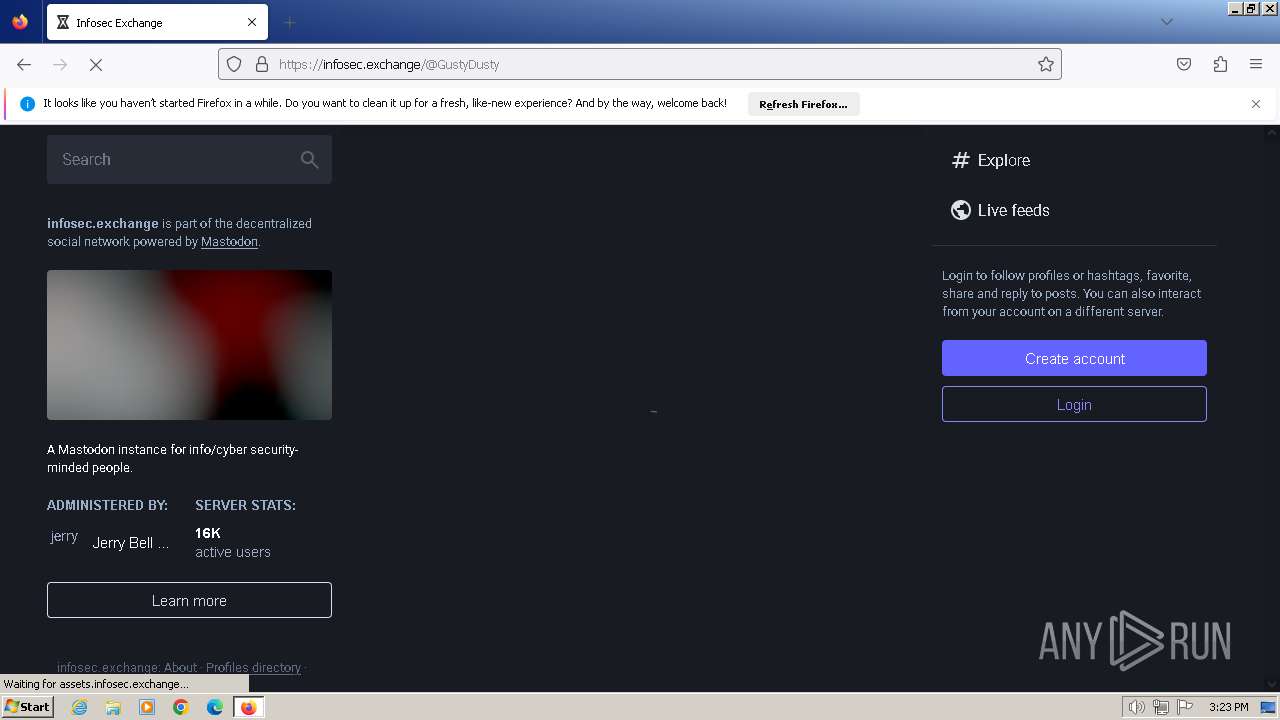Open a new tab with the plus button
1280x720 pixels.
[x=289, y=22]
